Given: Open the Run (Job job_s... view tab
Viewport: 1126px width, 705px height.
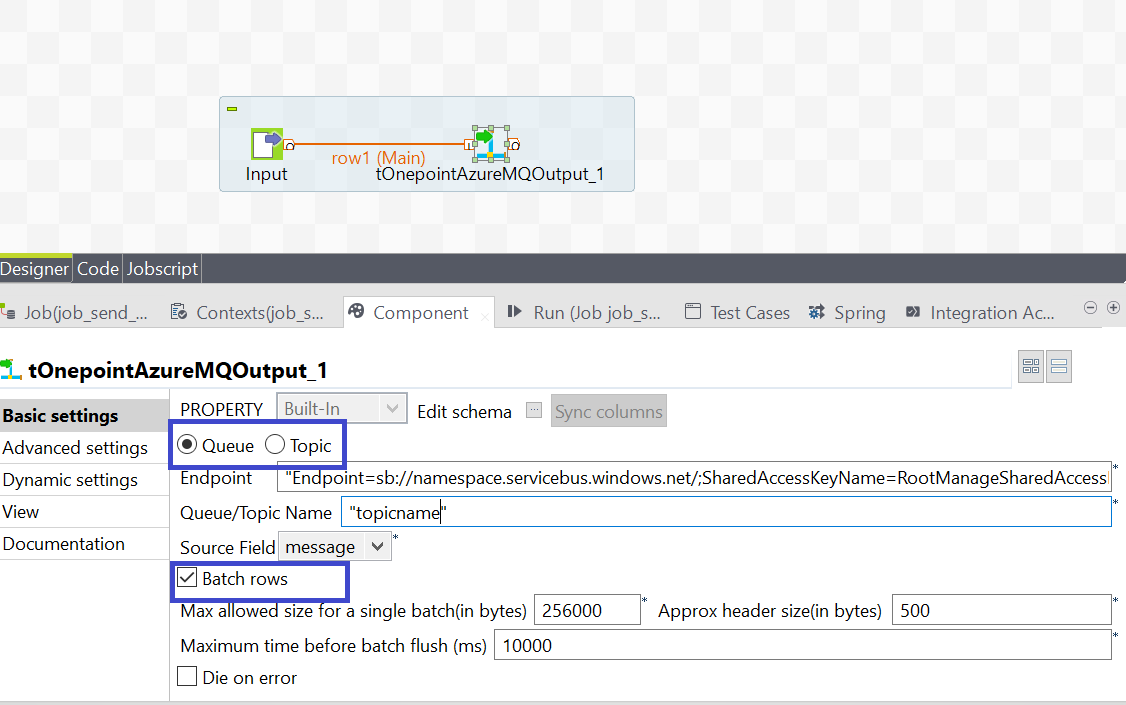Looking at the screenshot, I should (x=584, y=313).
